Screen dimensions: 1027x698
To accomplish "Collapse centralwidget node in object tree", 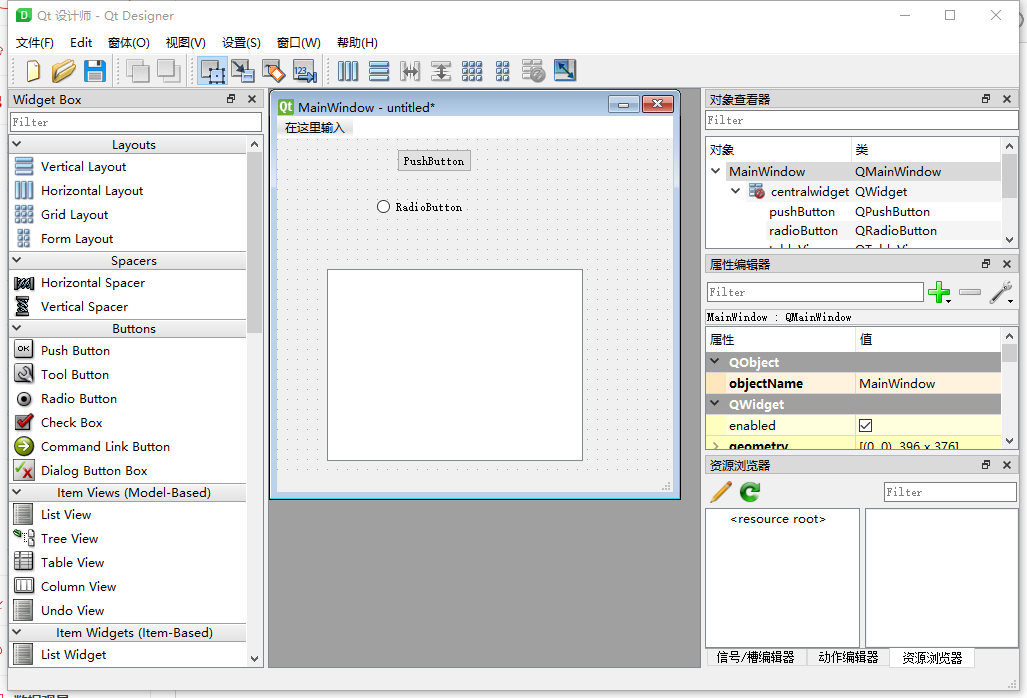I will tap(736, 191).
